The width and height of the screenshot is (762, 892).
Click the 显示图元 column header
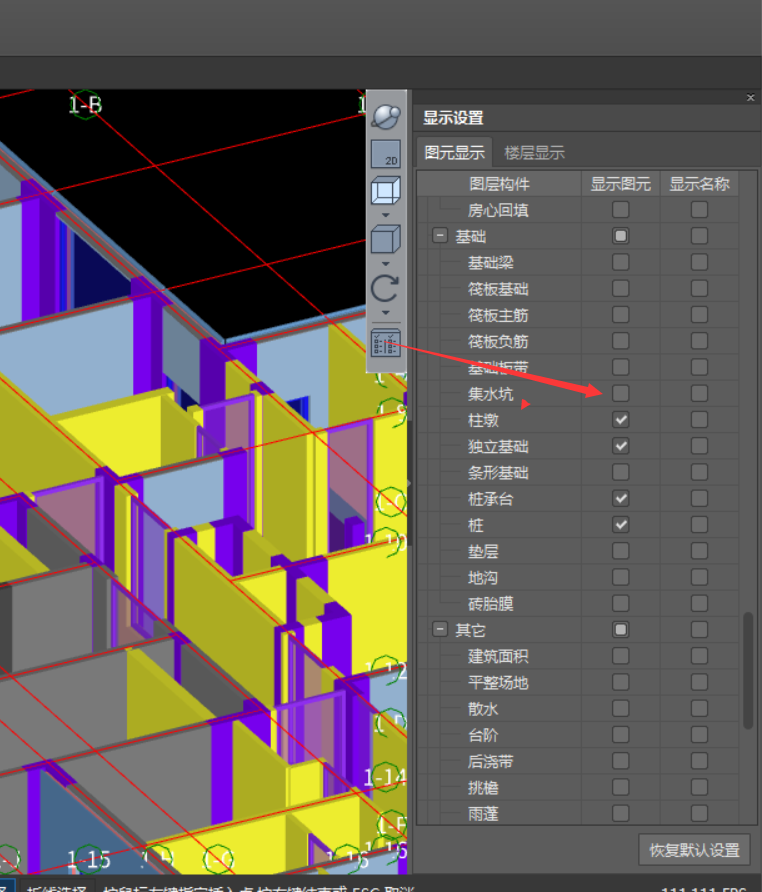(x=620, y=184)
